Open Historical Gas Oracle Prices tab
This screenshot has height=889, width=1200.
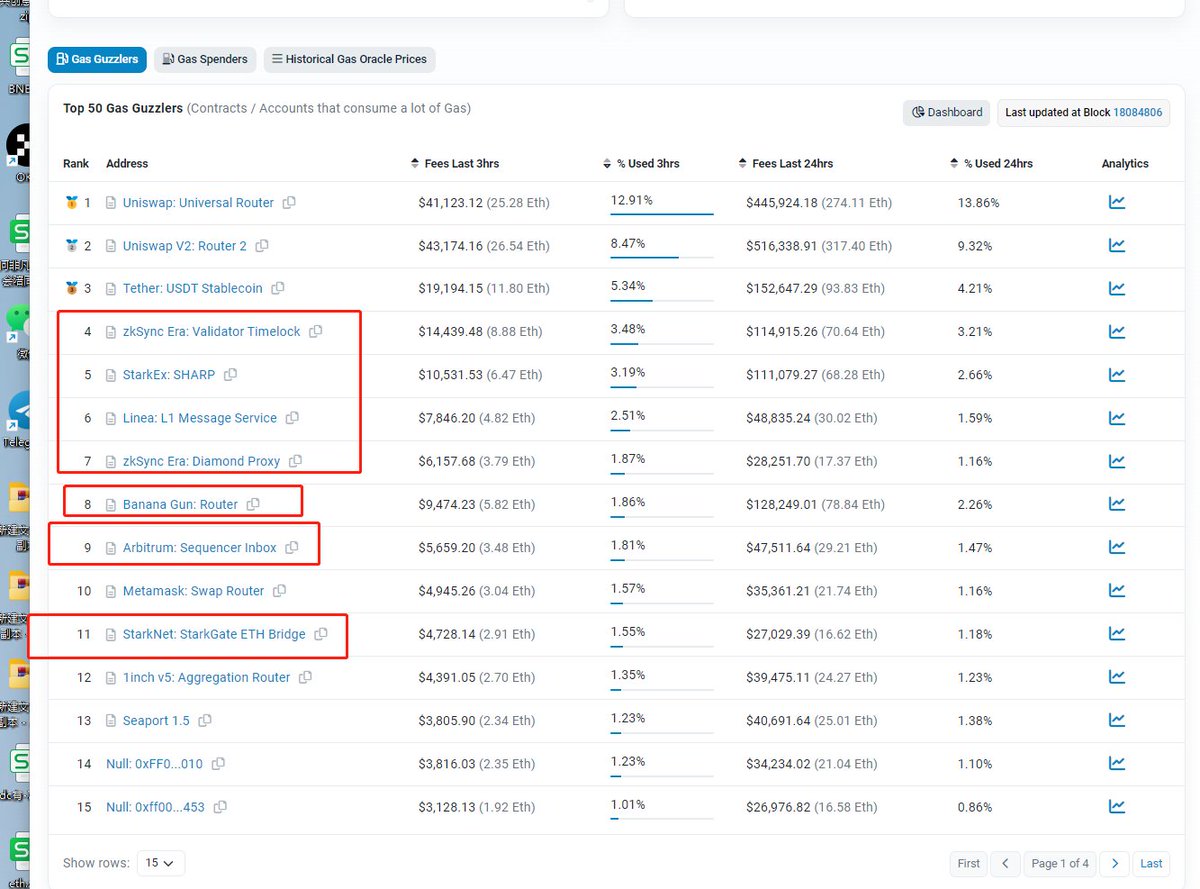click(x=349, y=59)
